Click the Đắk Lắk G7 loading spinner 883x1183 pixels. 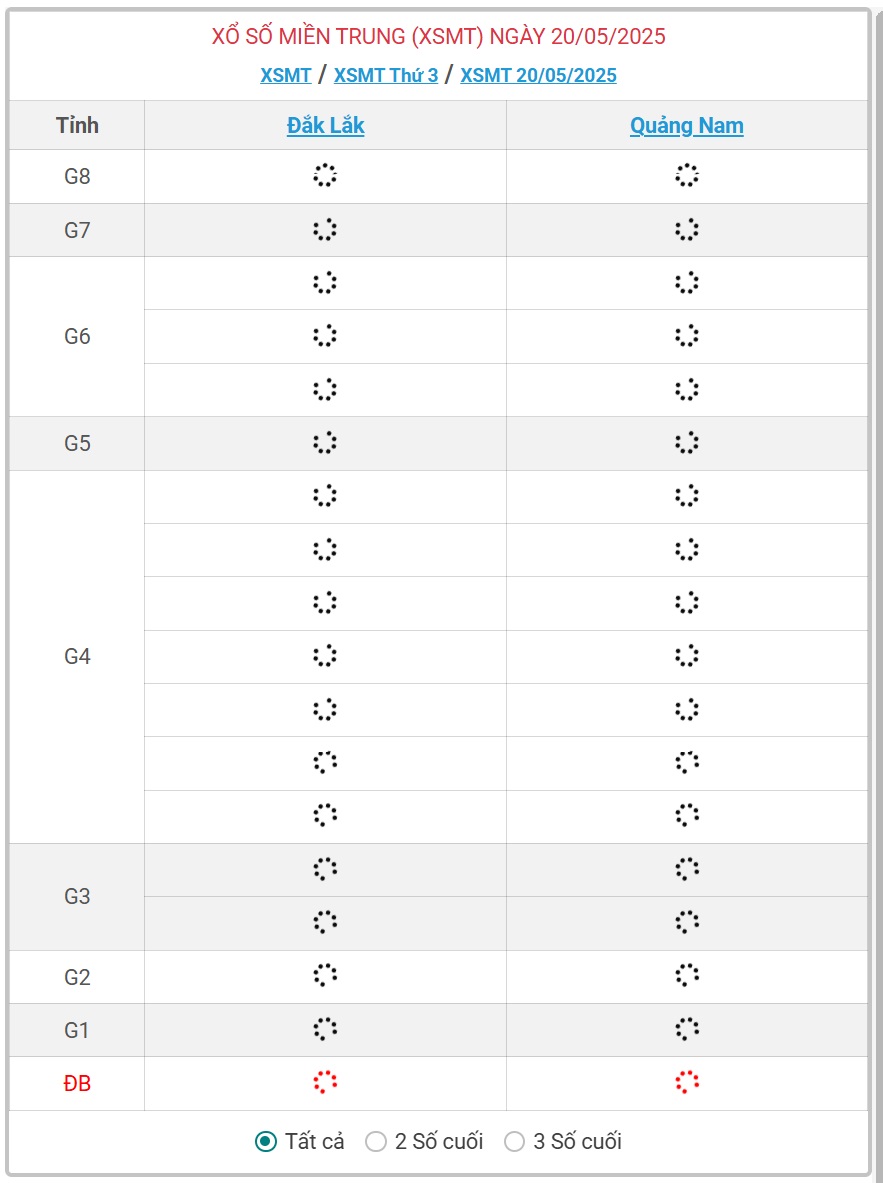(325, 230)
